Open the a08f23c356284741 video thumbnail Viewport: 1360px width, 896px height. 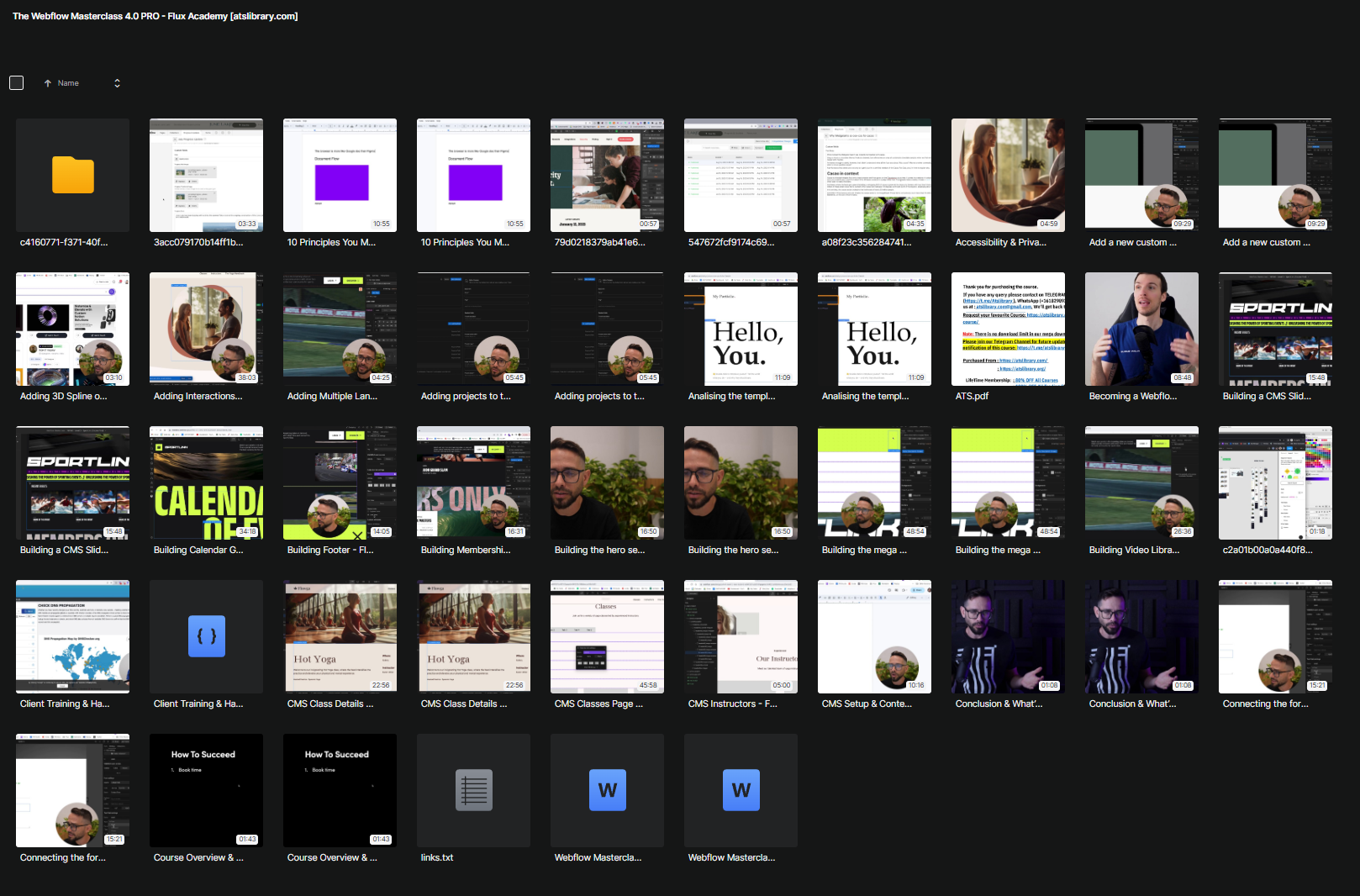tap(874, 175)
